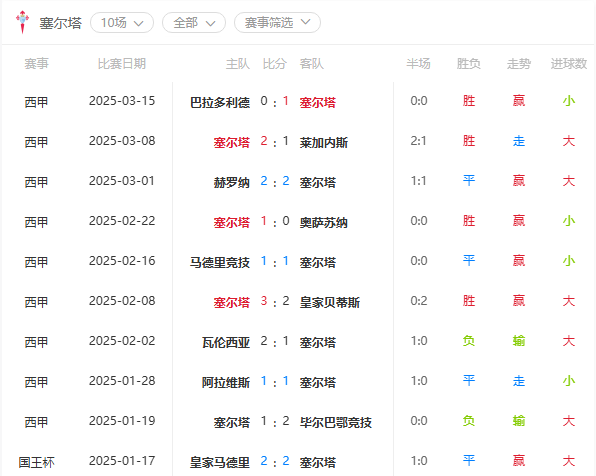This screenshot has height=476, width=596.
Task: Click the 进球数 column header
Action: [569, 63]
